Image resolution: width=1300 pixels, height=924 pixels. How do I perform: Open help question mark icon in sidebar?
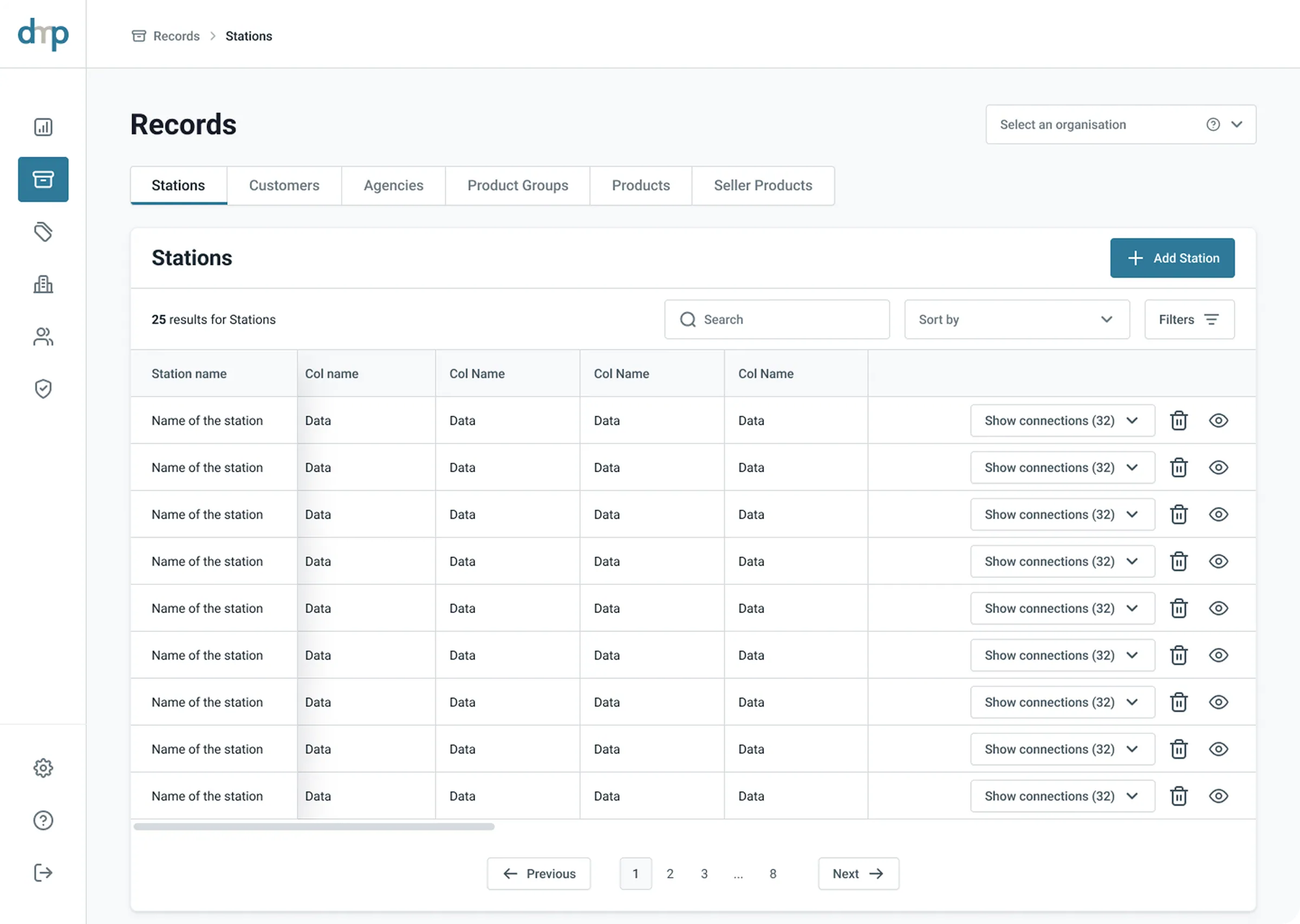pos(43,820)
